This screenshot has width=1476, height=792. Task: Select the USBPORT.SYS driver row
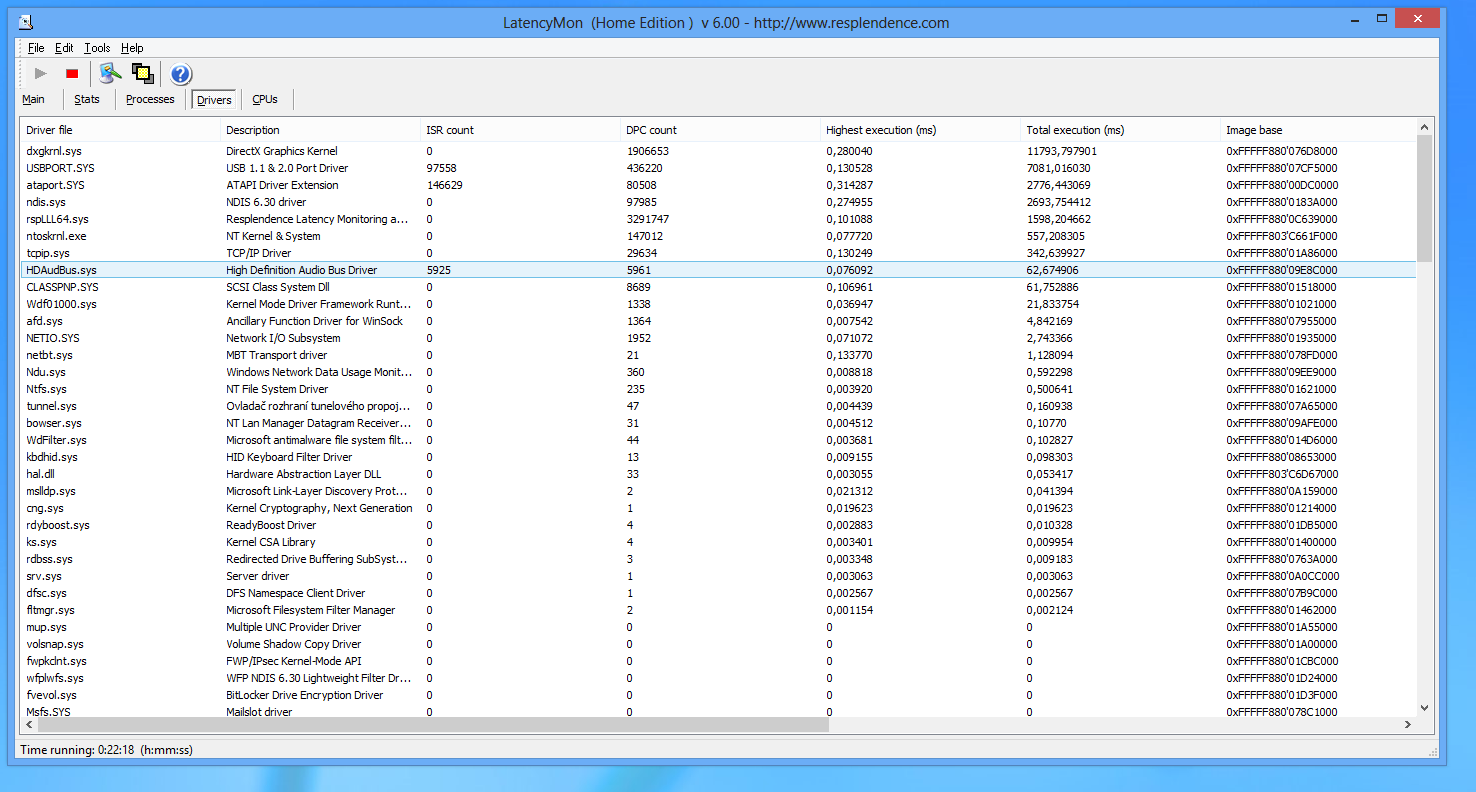pos(61,168)
